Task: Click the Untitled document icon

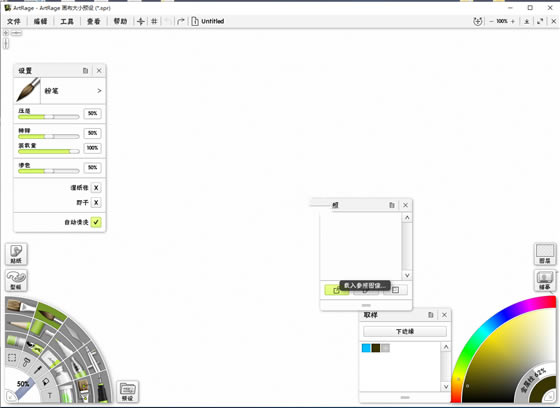Action: click(x=195, y=21)
